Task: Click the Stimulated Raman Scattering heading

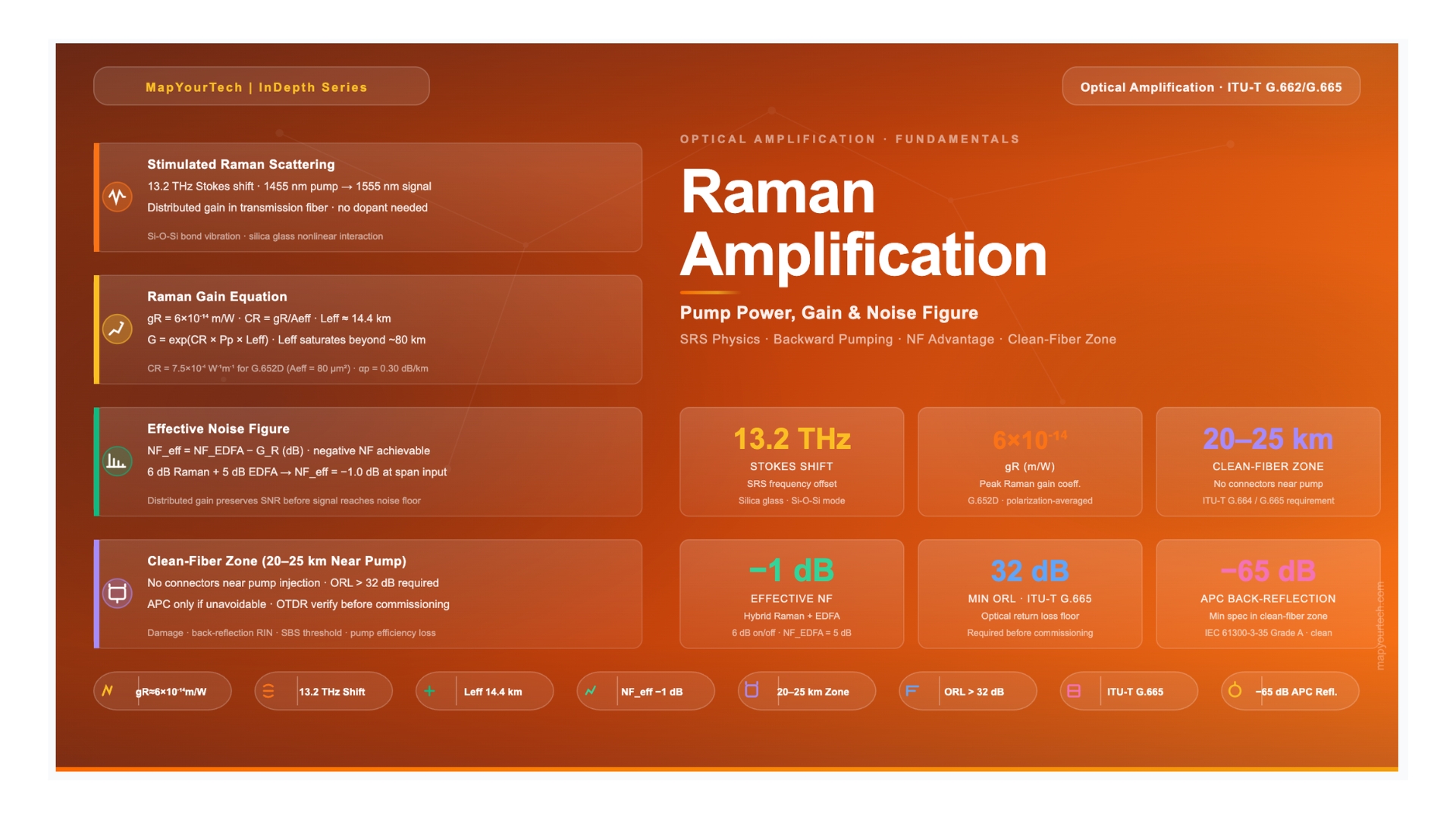Action: [x=240, y=165]
